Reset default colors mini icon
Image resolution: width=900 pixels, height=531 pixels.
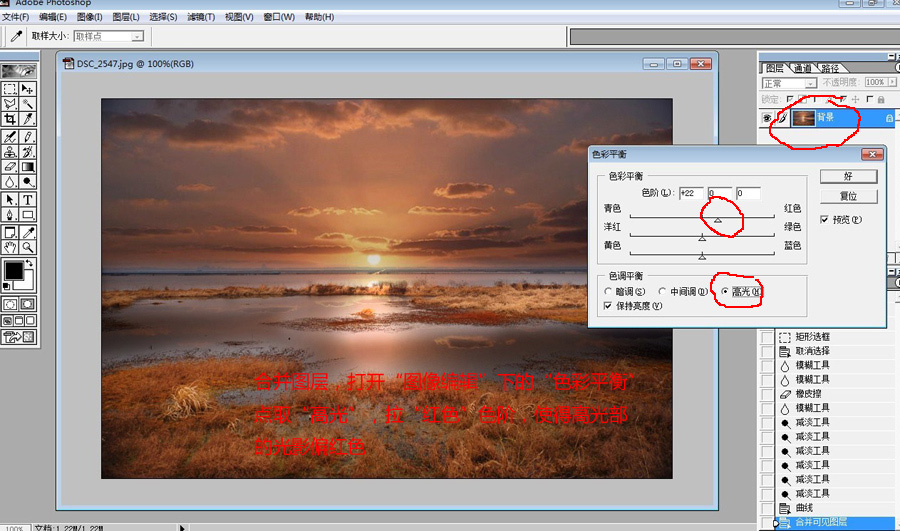coord(7,286)
